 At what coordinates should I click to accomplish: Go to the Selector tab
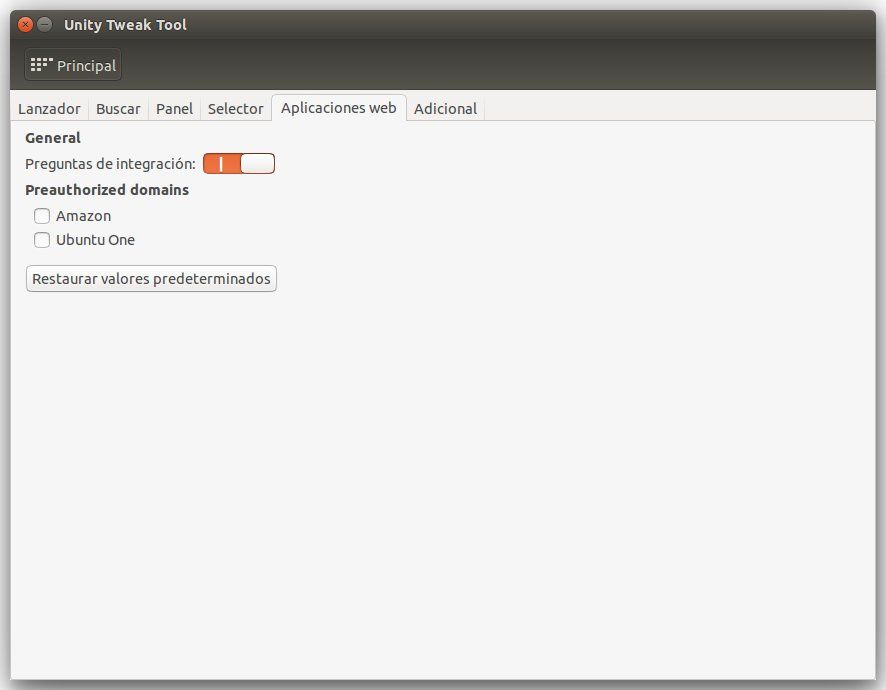click(x=236, y=109)
